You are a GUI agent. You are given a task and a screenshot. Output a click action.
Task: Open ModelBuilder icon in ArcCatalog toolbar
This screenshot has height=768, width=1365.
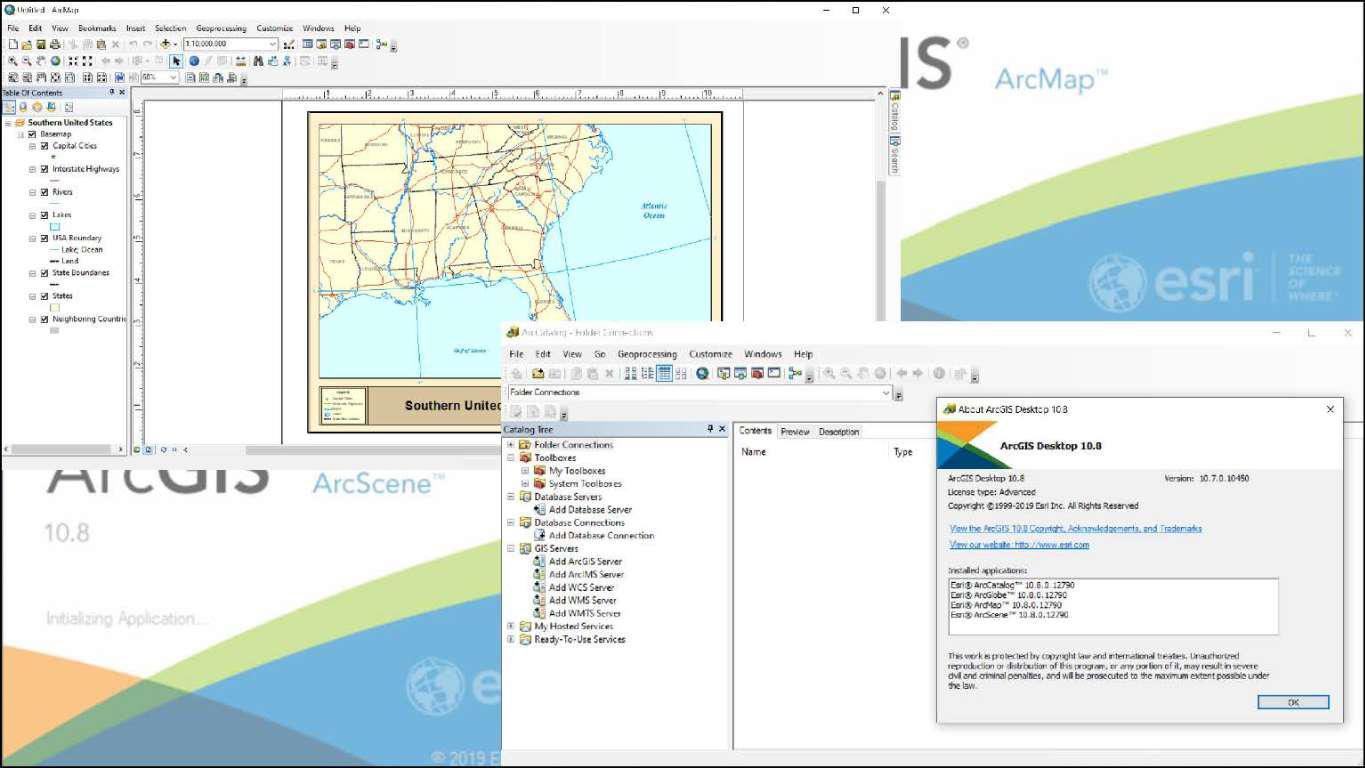[x=795, y=374]
